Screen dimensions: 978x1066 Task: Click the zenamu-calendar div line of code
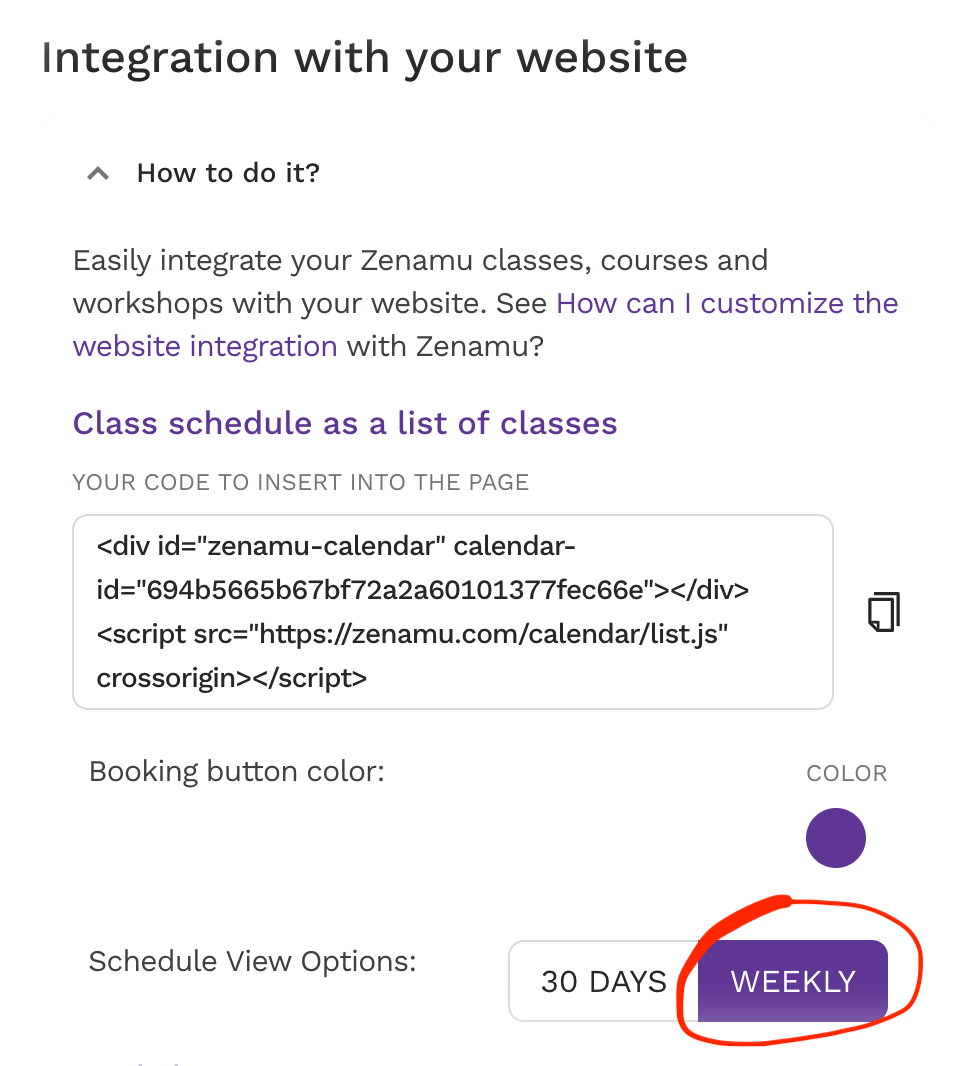click(335, 547)
